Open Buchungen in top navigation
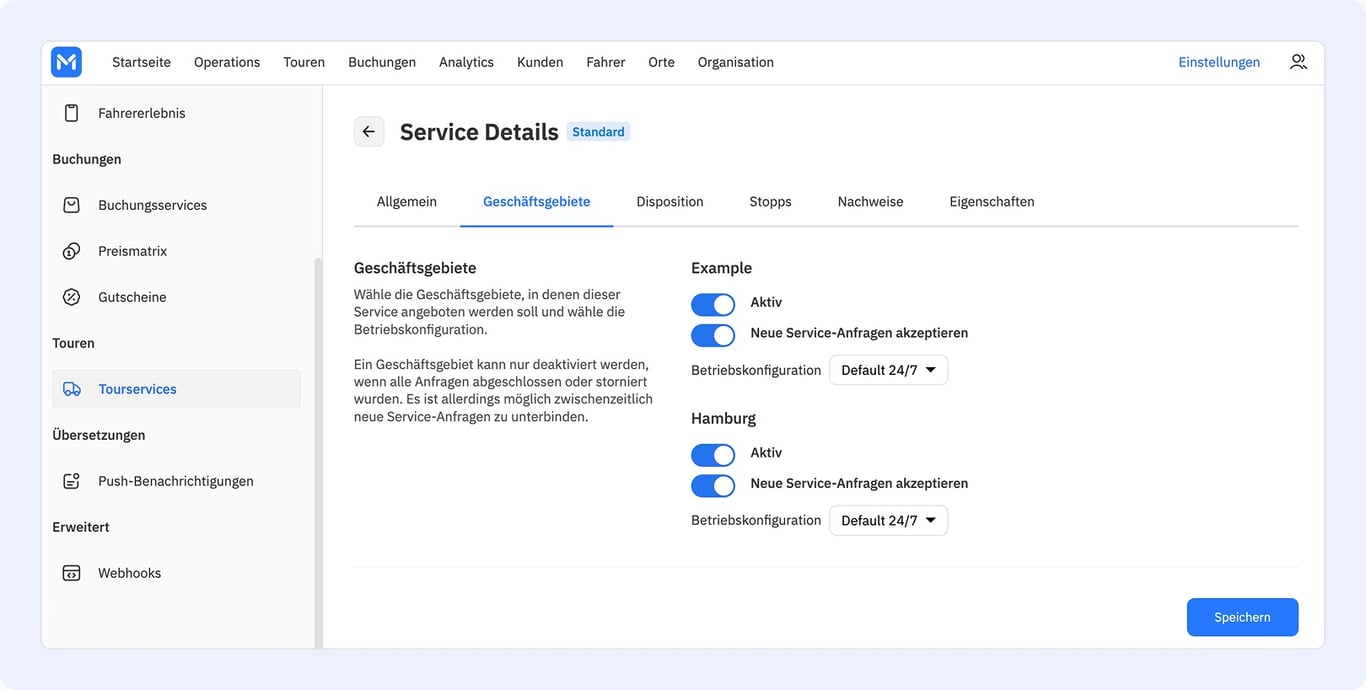 382,62
